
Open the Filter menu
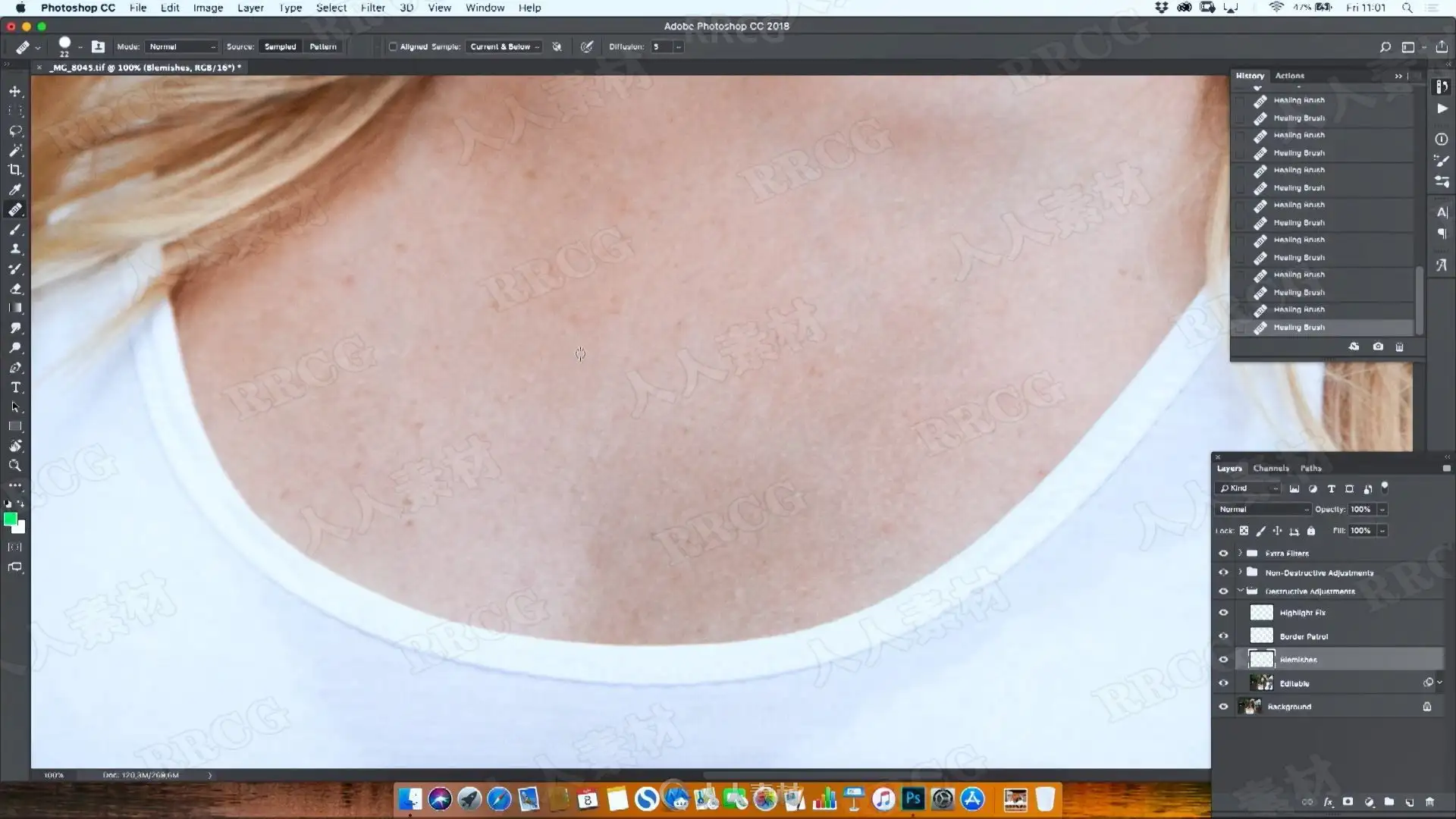point(372,8)
